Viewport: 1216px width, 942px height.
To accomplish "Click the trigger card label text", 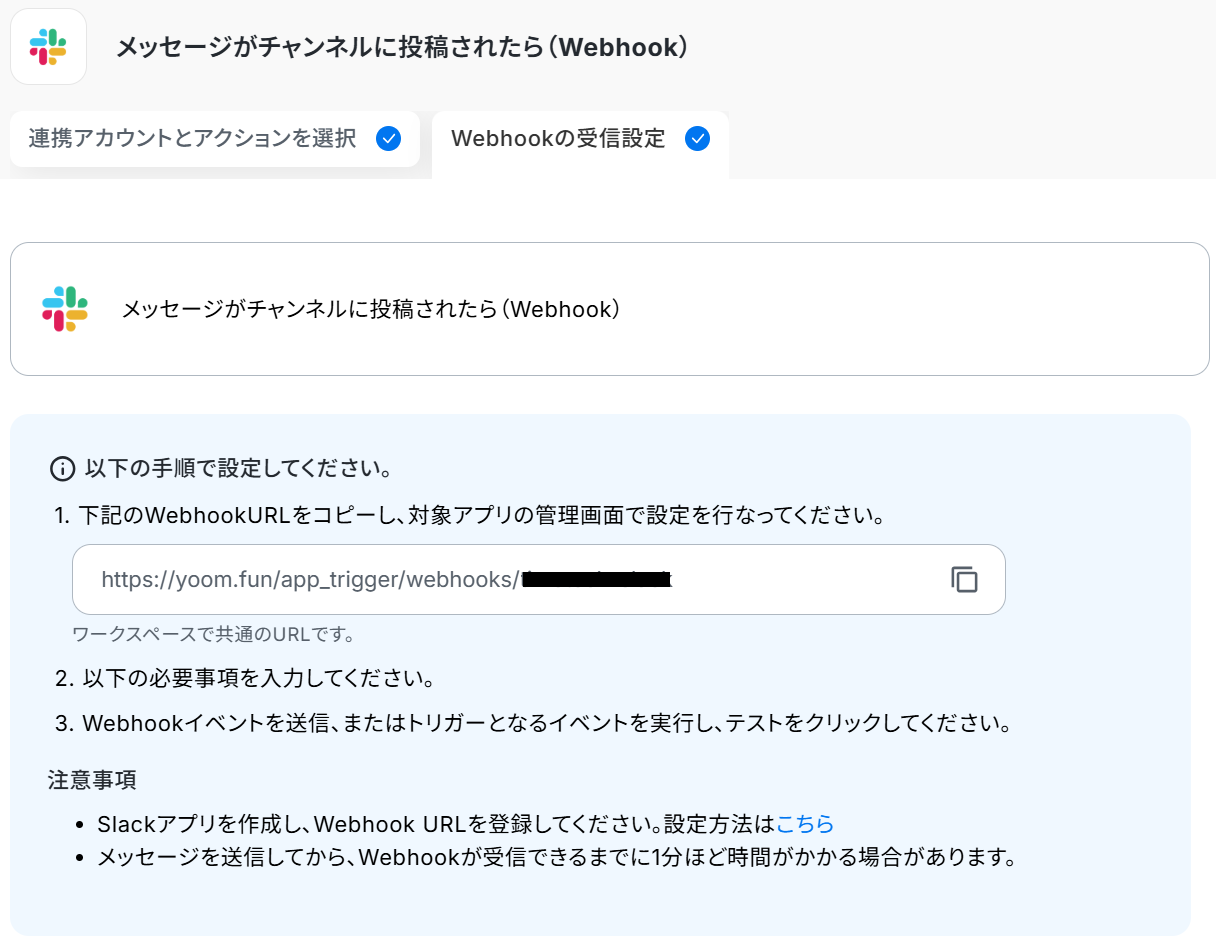I will tap(371, 310).
